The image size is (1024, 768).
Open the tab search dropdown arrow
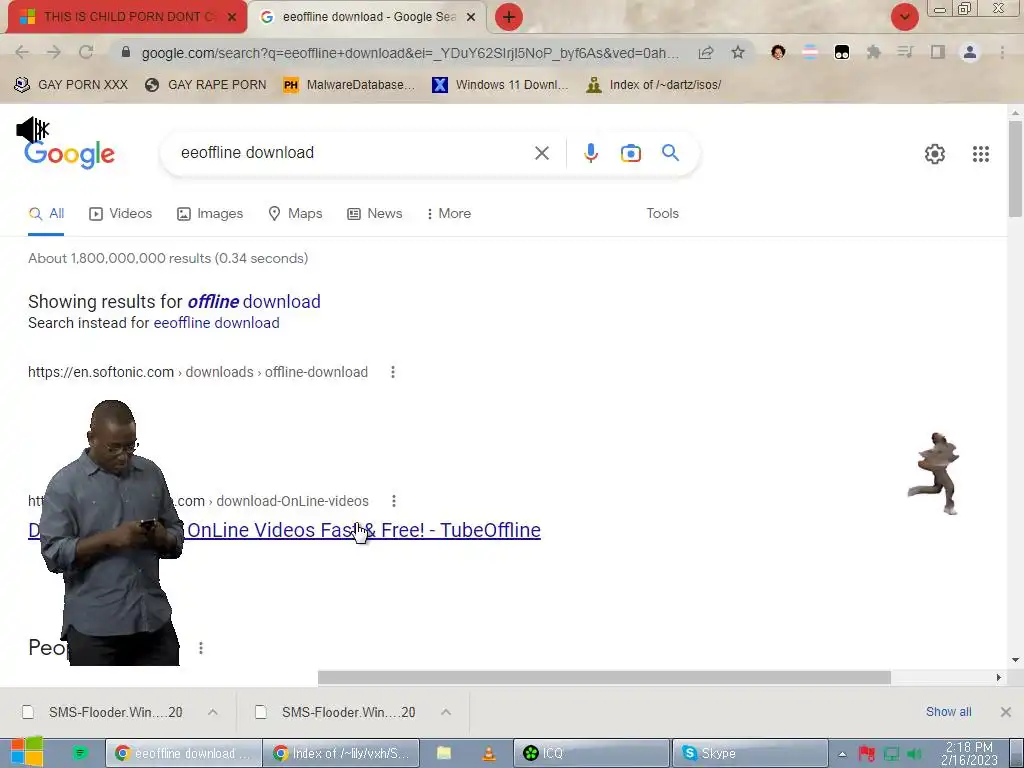(905, 17)
